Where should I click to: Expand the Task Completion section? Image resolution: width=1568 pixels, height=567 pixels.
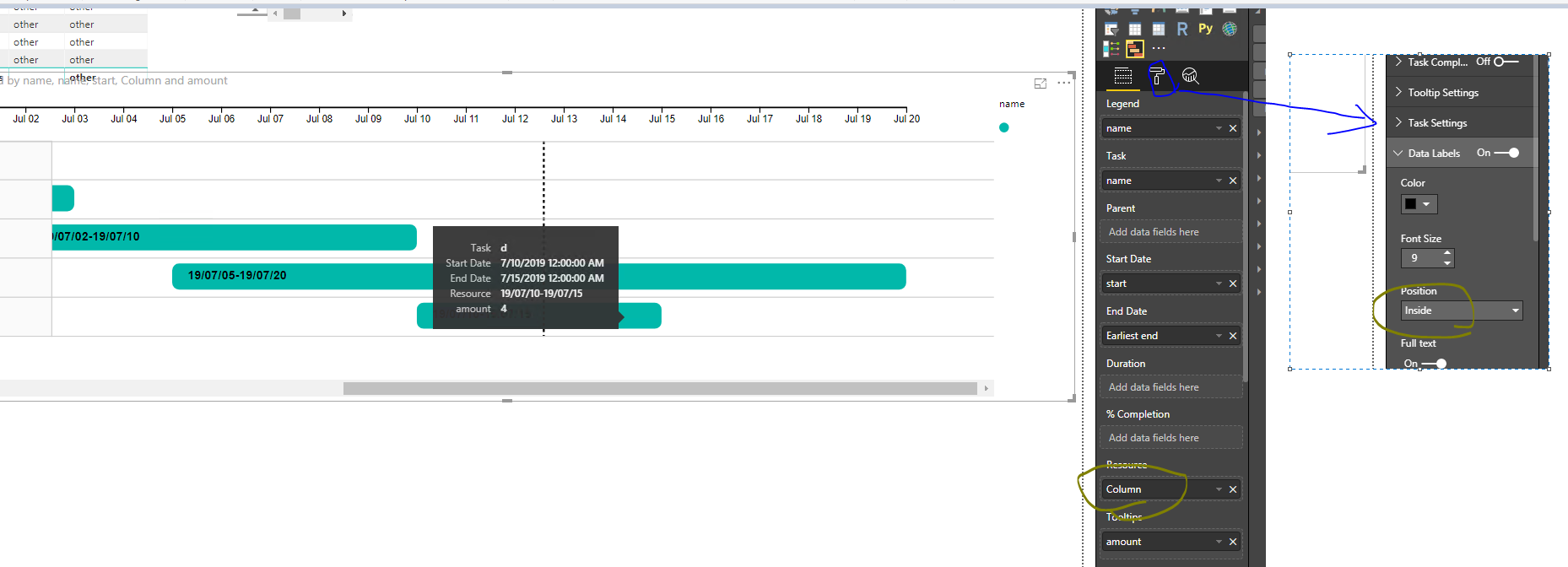[x=1398, y=62]
